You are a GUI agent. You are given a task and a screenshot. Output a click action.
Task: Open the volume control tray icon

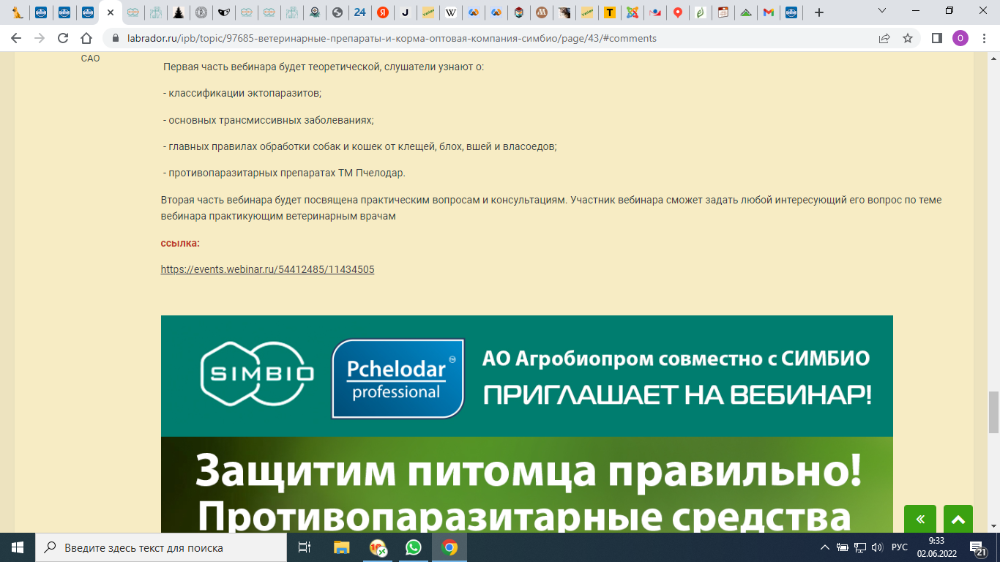878,547
